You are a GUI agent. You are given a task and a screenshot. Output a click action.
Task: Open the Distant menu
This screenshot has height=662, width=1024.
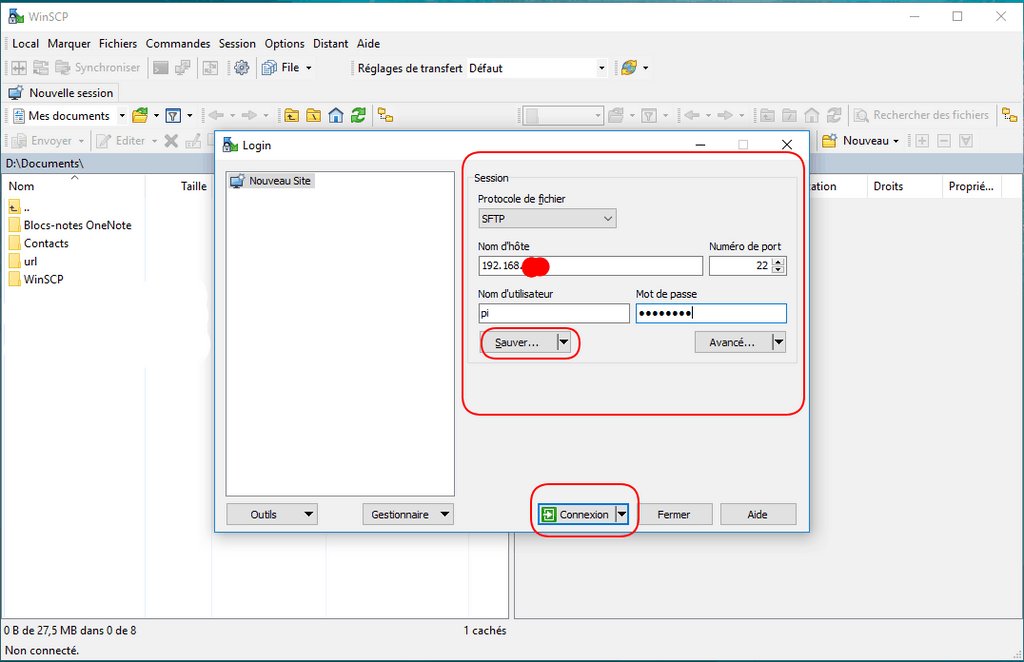click(x=330, y=44)
